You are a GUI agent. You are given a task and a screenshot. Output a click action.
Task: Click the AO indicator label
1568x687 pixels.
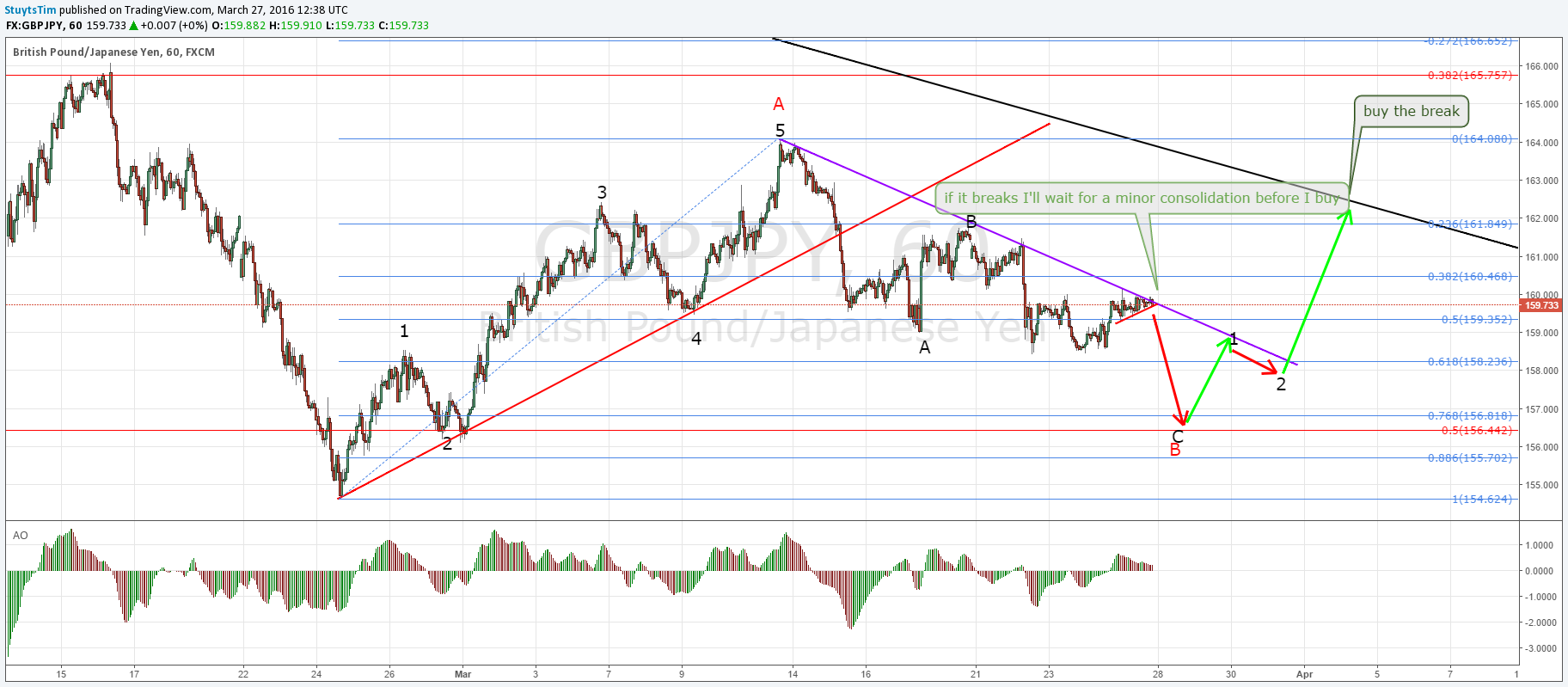[x=20, y=536]
